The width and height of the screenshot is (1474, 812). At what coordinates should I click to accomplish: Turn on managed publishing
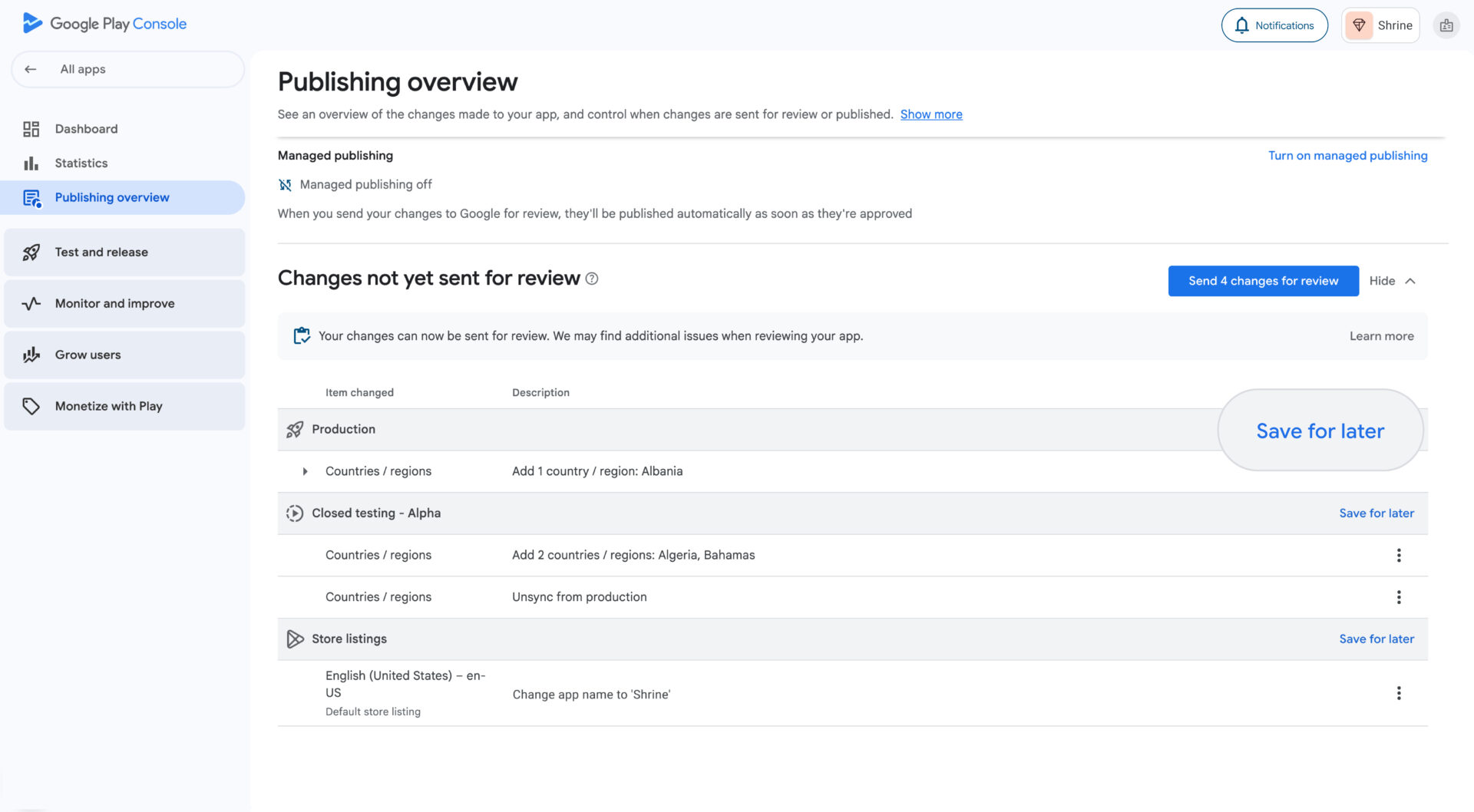(1347, 155)
